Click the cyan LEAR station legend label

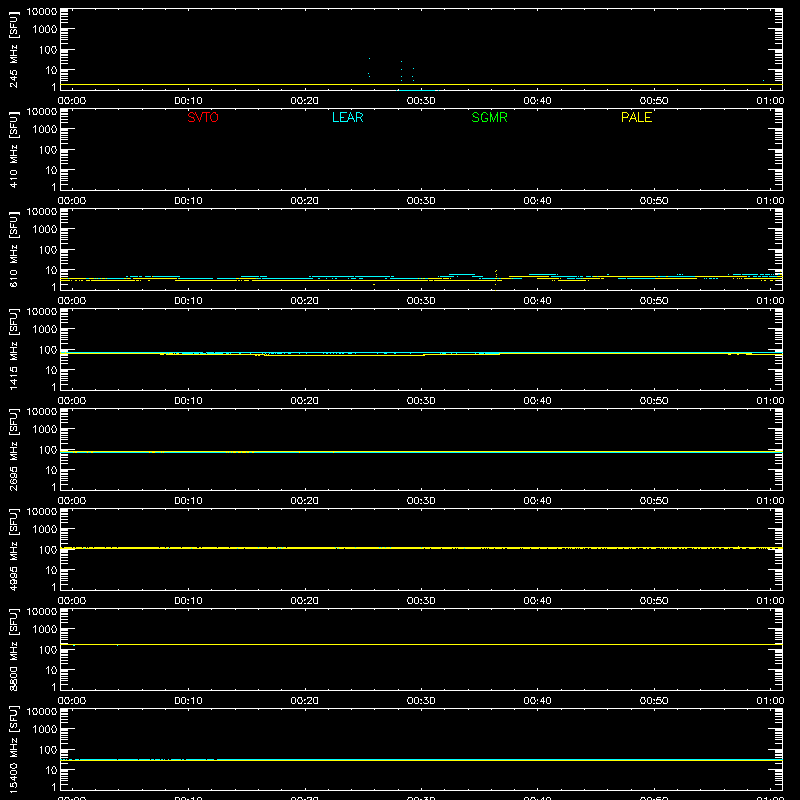pos(347,117)
